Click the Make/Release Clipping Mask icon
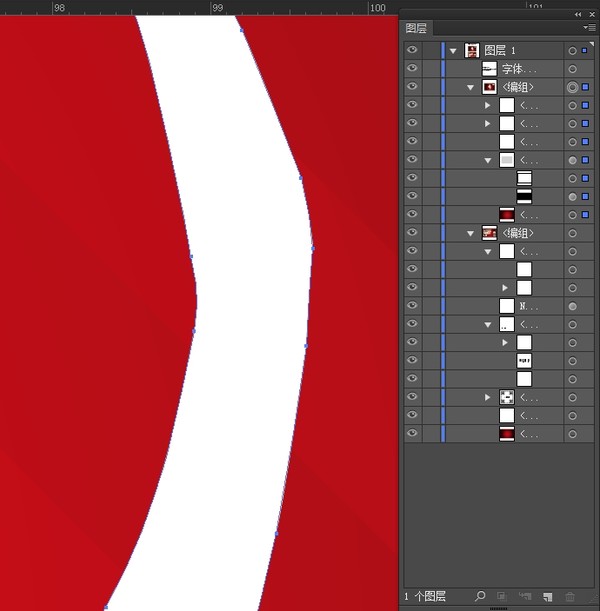This screenshot has width=600, height=611. point(501,596)
